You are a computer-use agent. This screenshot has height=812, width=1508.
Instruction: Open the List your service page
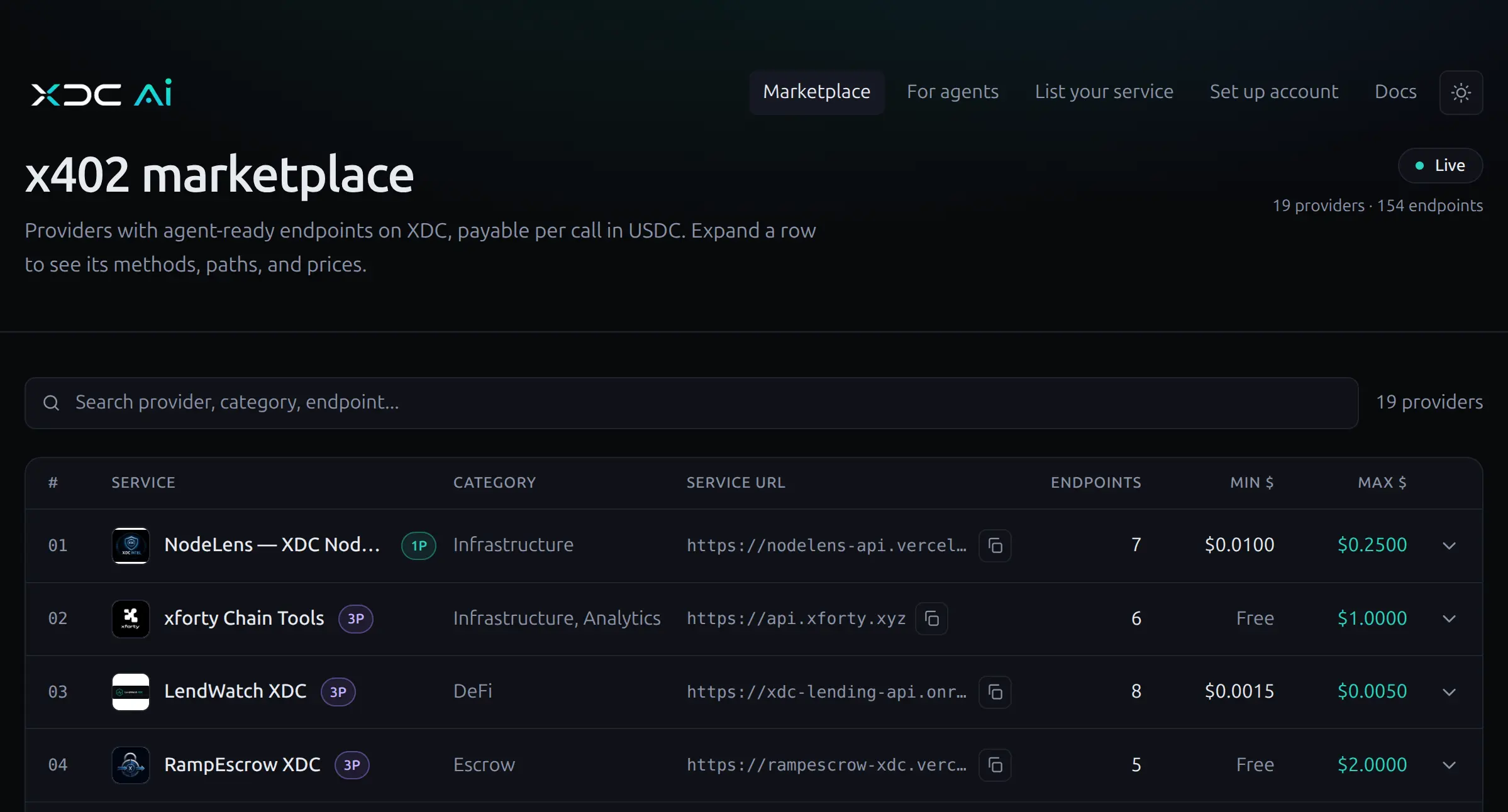point(1104,92)
